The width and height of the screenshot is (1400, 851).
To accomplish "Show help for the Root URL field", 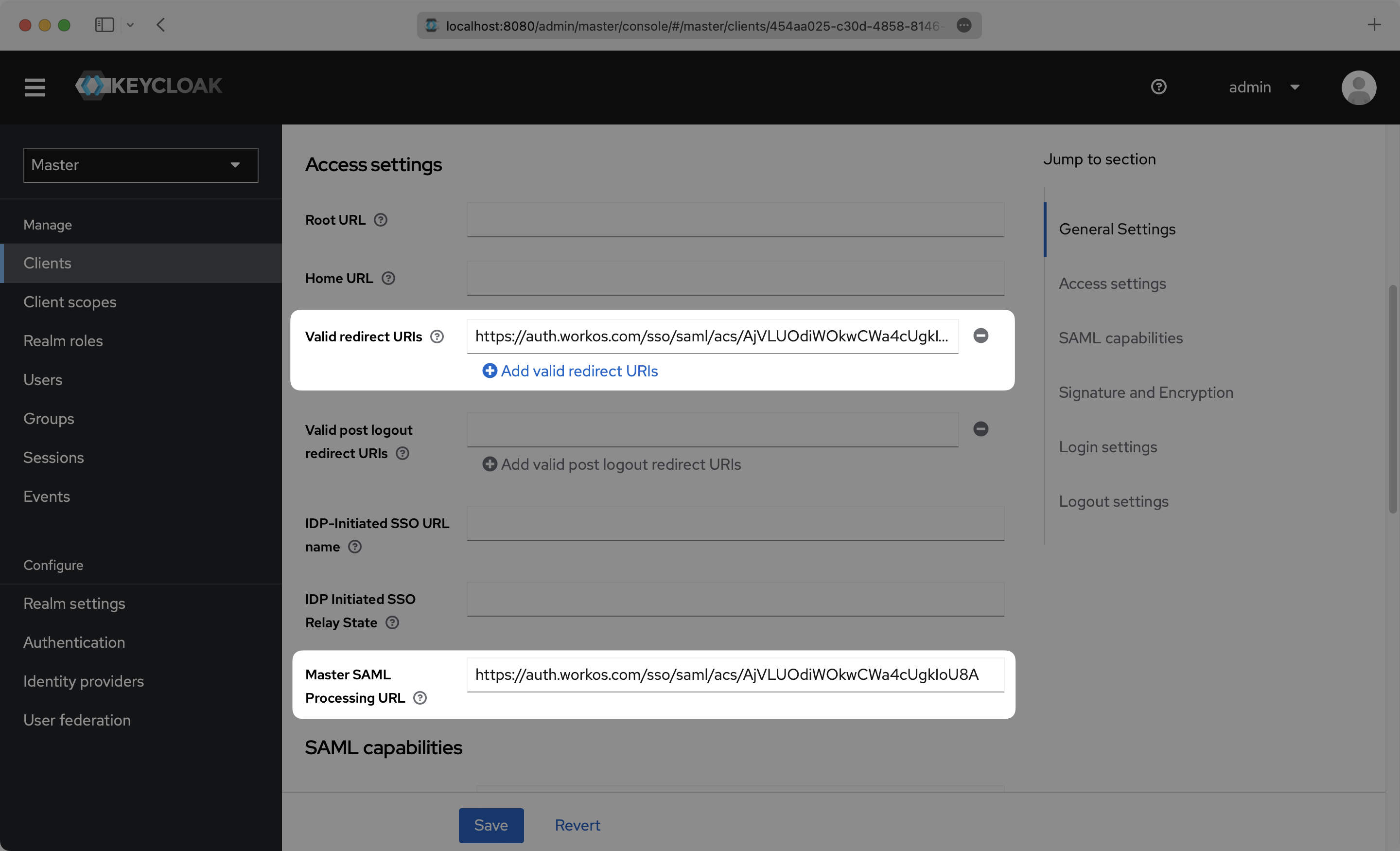I will 381,219.
